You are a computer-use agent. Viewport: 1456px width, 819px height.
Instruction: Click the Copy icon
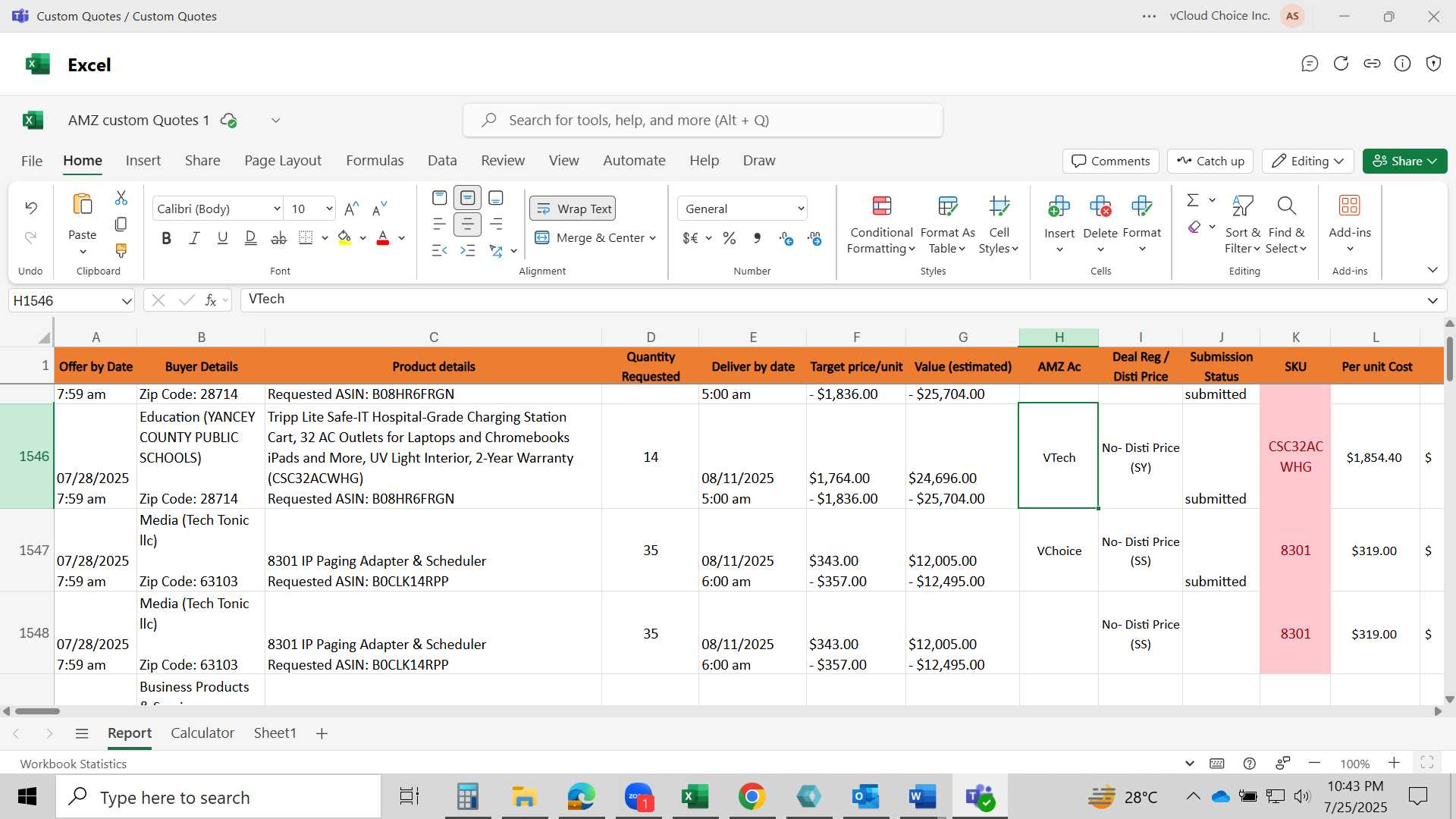[x=121, y=224]
